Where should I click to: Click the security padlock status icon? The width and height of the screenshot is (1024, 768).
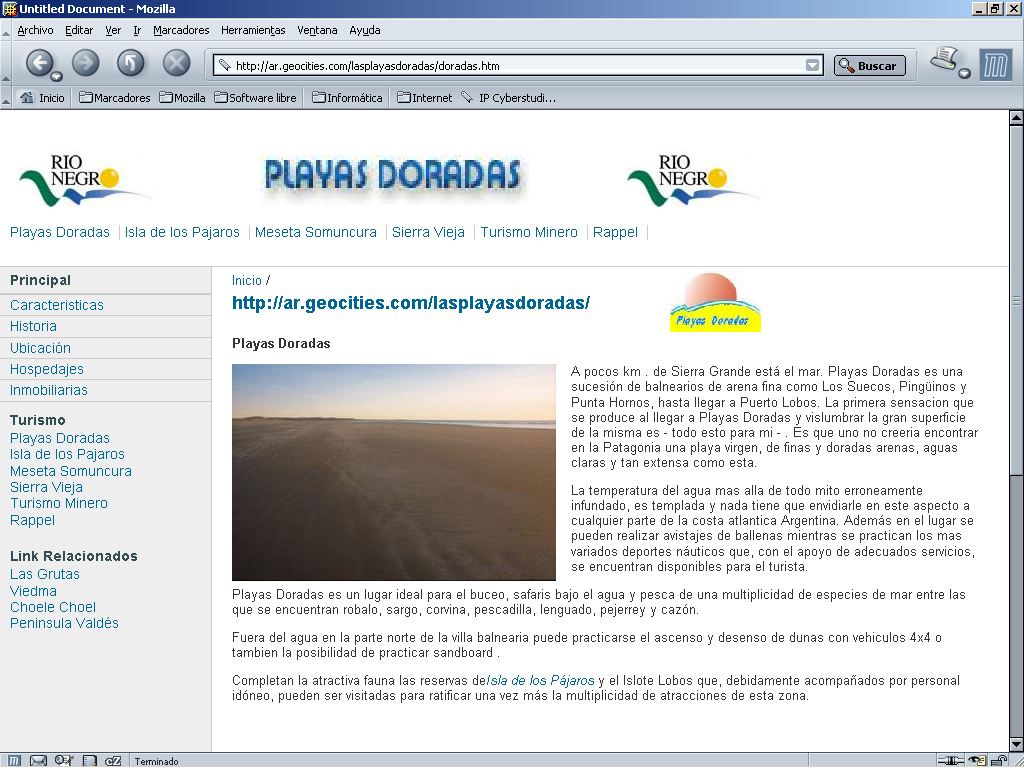point(997,761)
